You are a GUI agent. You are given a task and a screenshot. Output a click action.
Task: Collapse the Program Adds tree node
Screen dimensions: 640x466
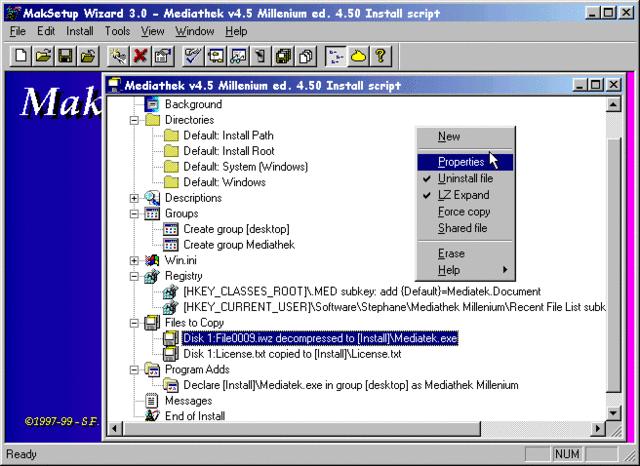(134, 370)
